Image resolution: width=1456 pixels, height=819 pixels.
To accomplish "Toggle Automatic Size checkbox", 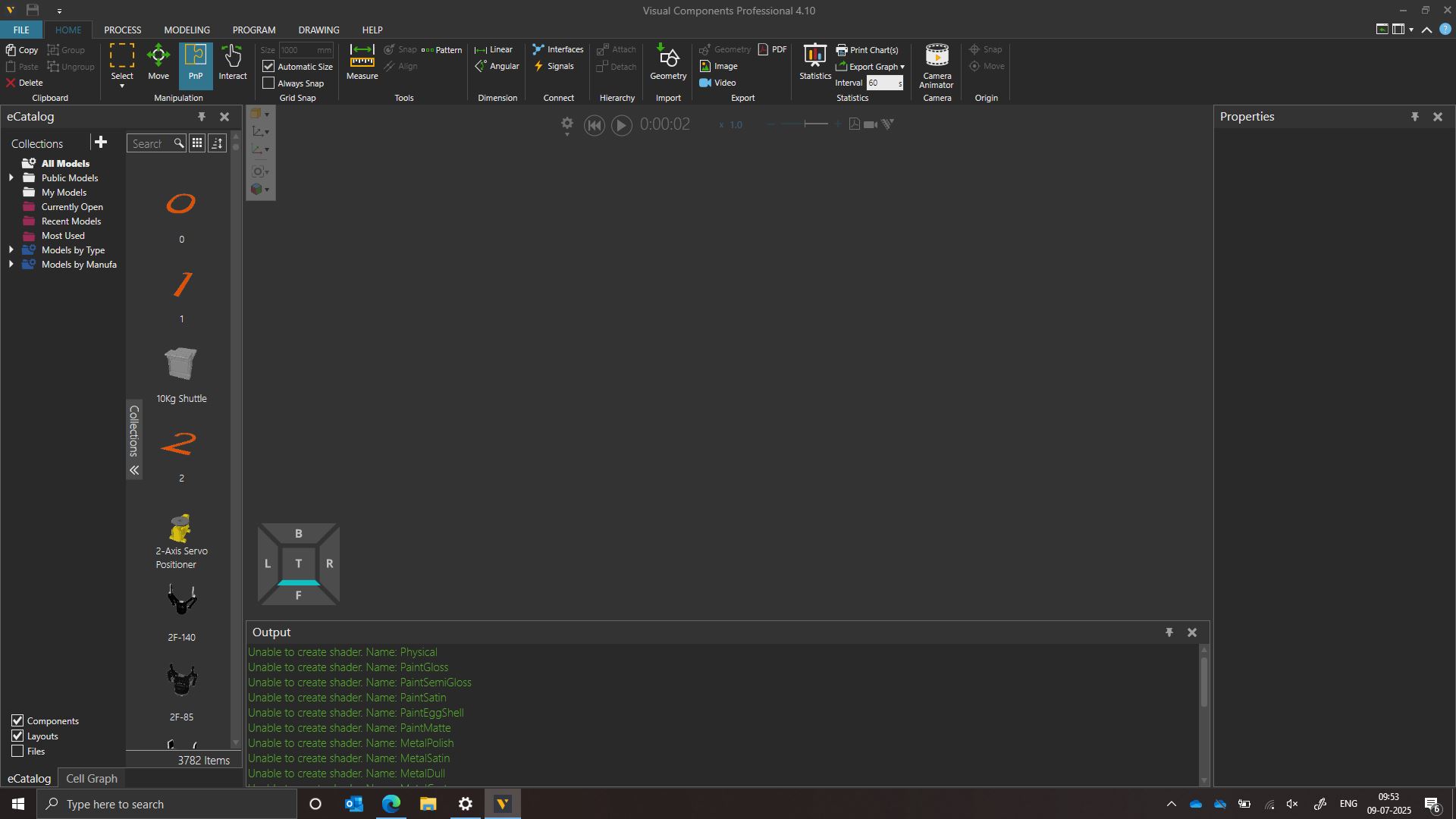I will pos(268,67).
